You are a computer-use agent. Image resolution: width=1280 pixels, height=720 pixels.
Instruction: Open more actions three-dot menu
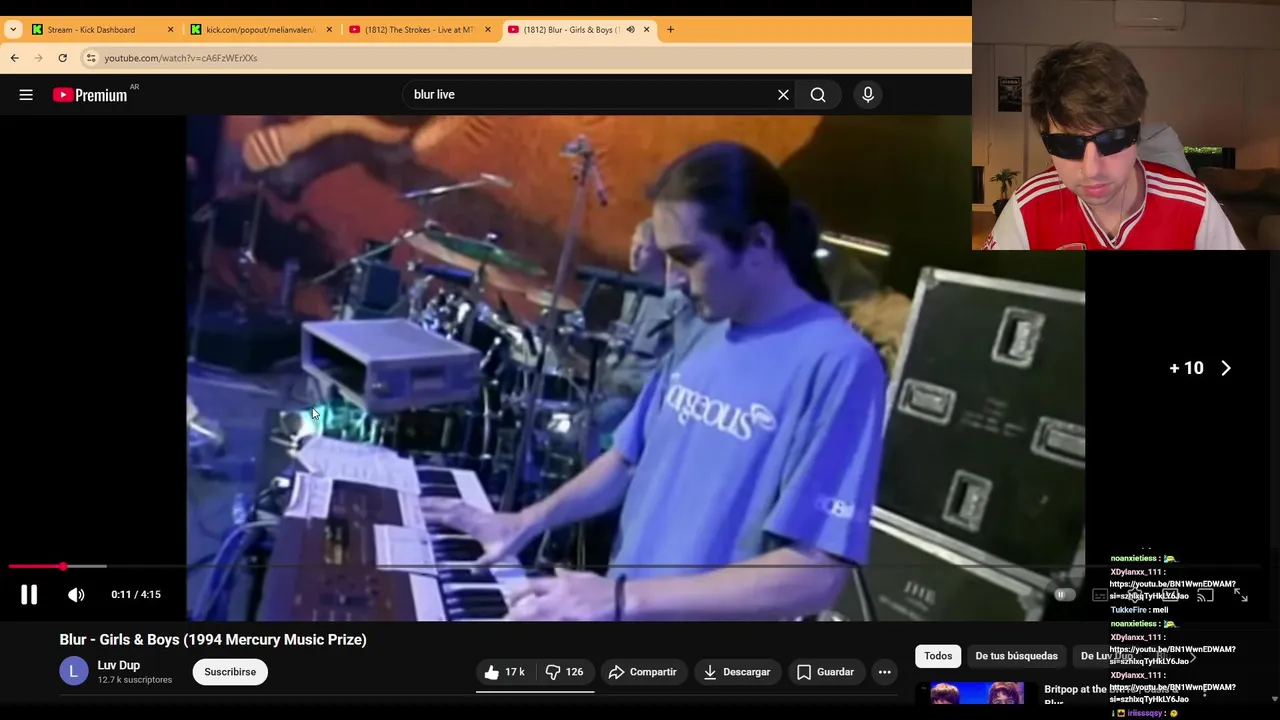coord(884,672)
